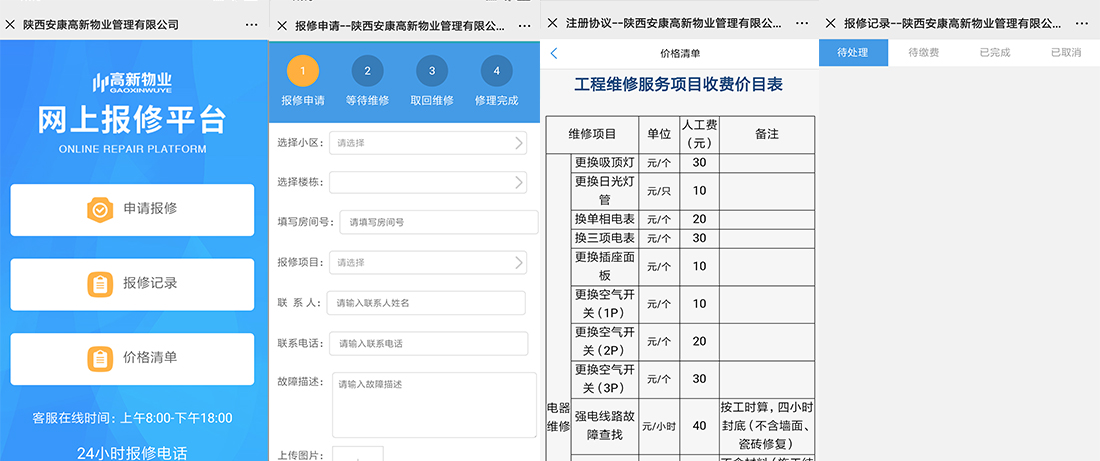Screen dimensions: 1100x461
Task: Close the 报修申请 page with X icon
Action: [282, 23]
